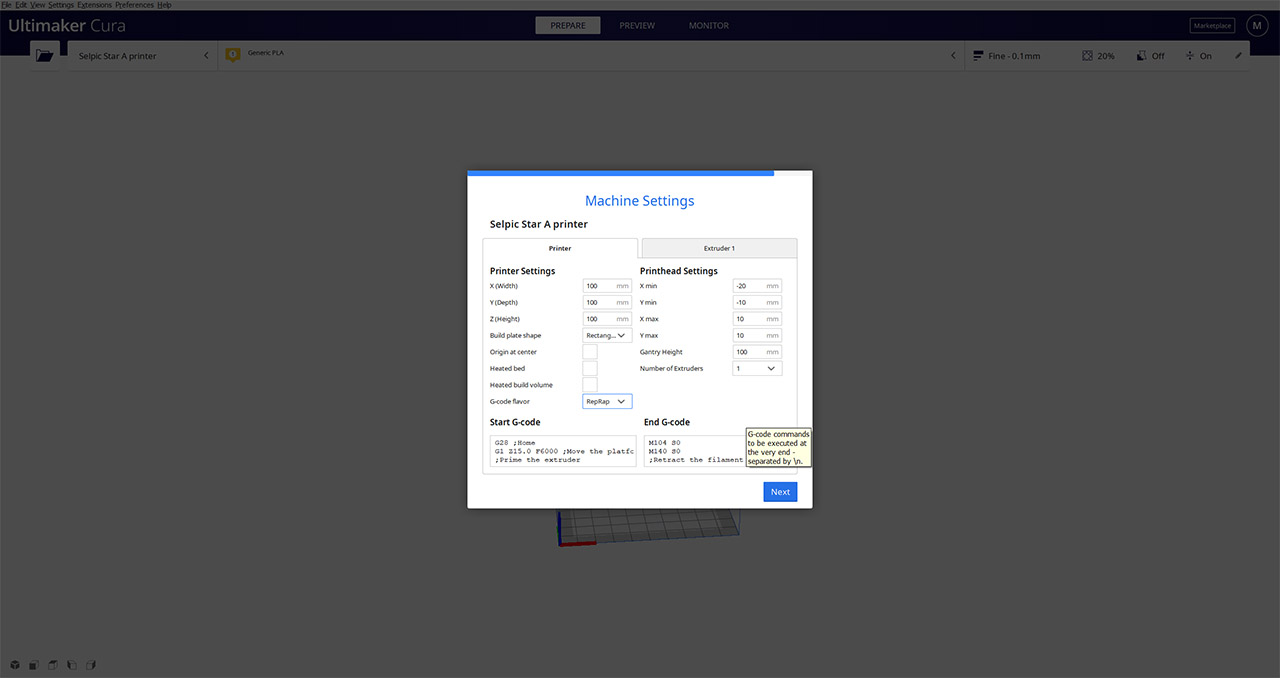Switch to left side view cube
This screenshot has width=1280, height=678.
[x=71, y=665]
